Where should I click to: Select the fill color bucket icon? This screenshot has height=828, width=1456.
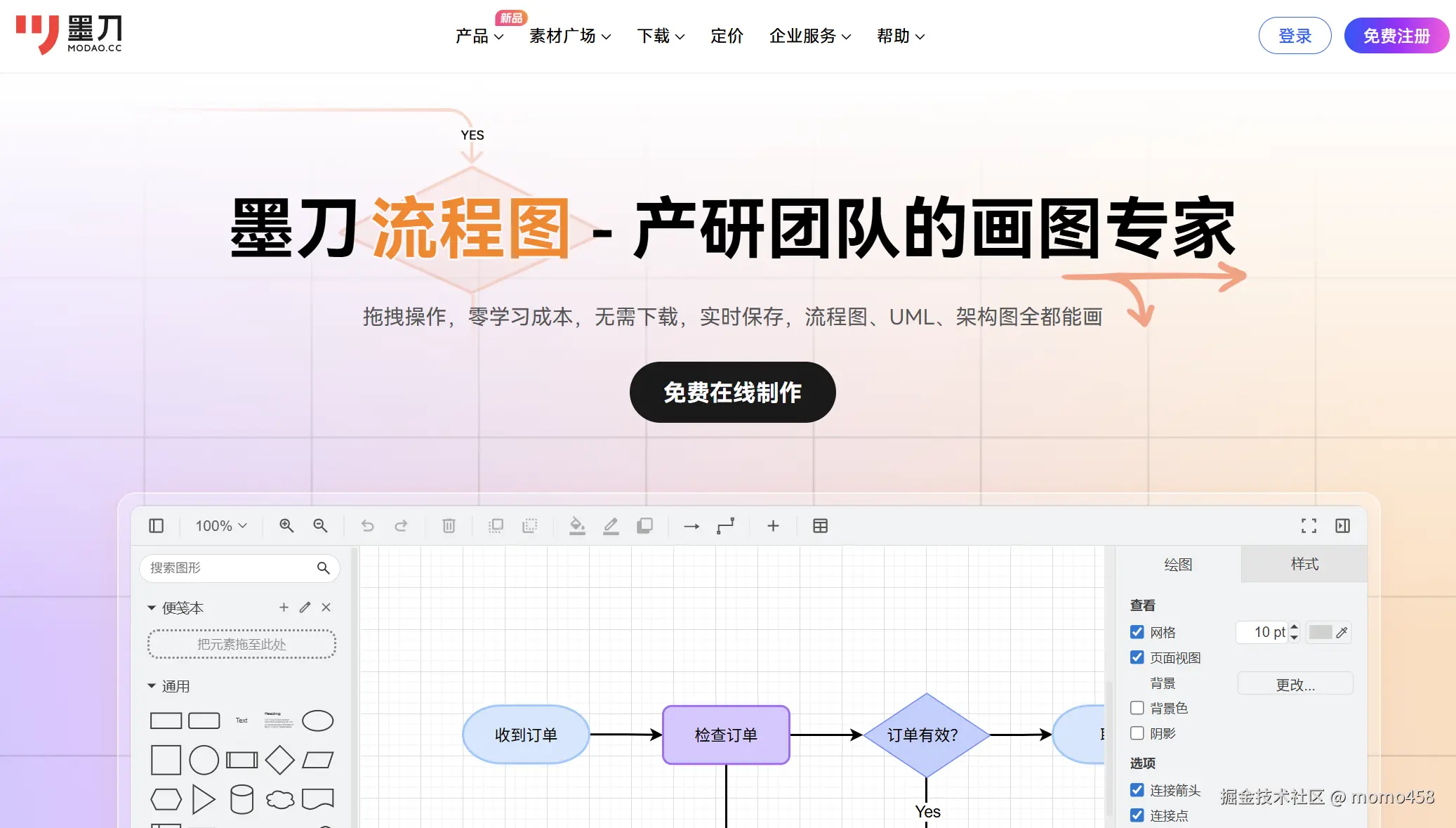(x=577, y=525)
